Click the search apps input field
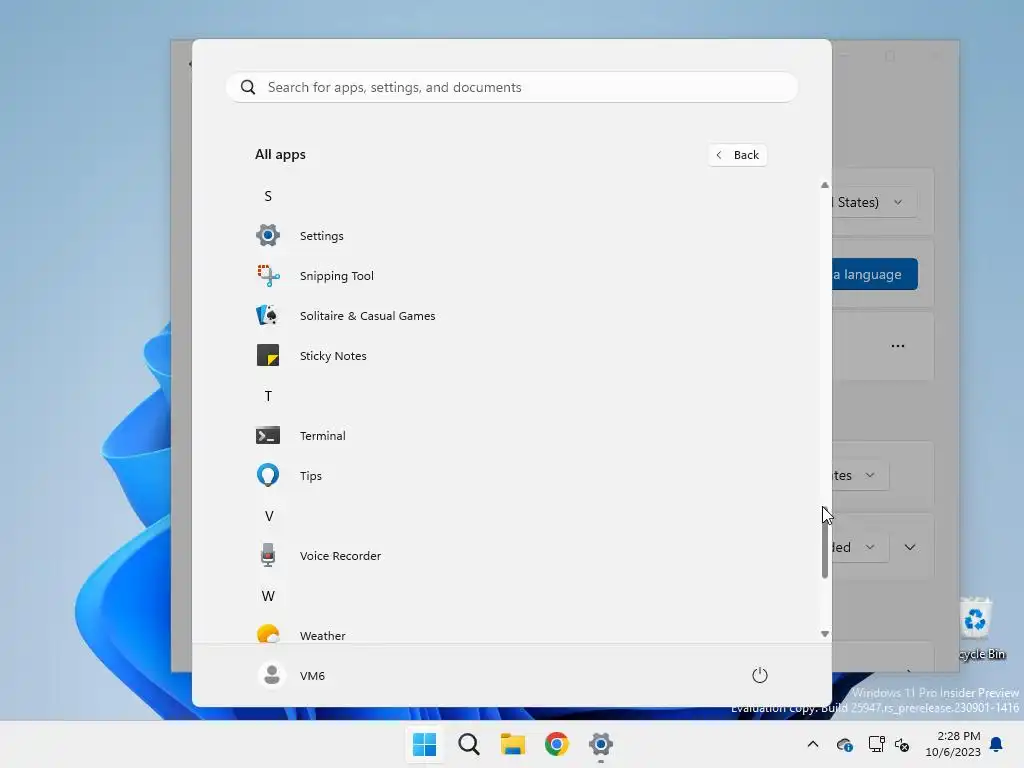The image size is (1024, 768). (x=512, y=88)
